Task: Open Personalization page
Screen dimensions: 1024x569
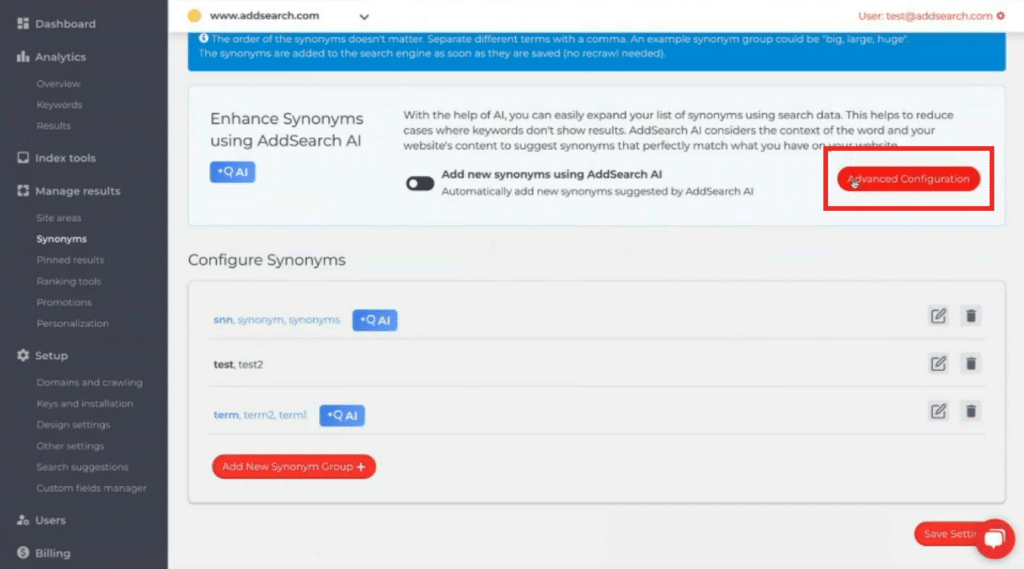Action: (72, 323)
